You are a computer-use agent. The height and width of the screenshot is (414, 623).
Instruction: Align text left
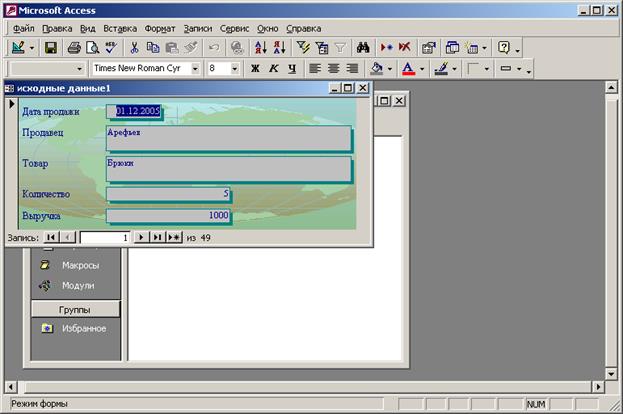315,69
